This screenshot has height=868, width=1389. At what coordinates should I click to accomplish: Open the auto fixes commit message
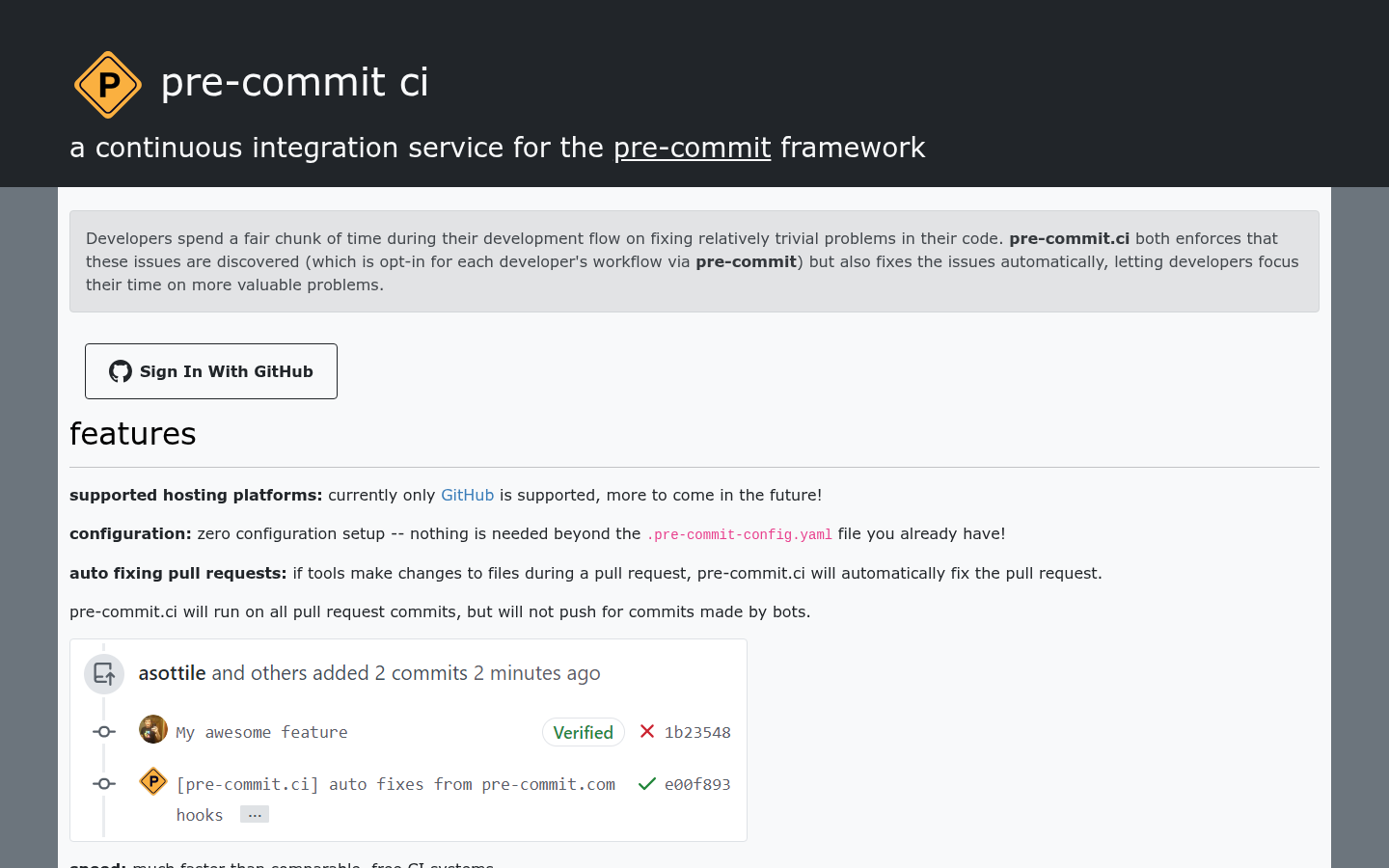click(395, 800)
